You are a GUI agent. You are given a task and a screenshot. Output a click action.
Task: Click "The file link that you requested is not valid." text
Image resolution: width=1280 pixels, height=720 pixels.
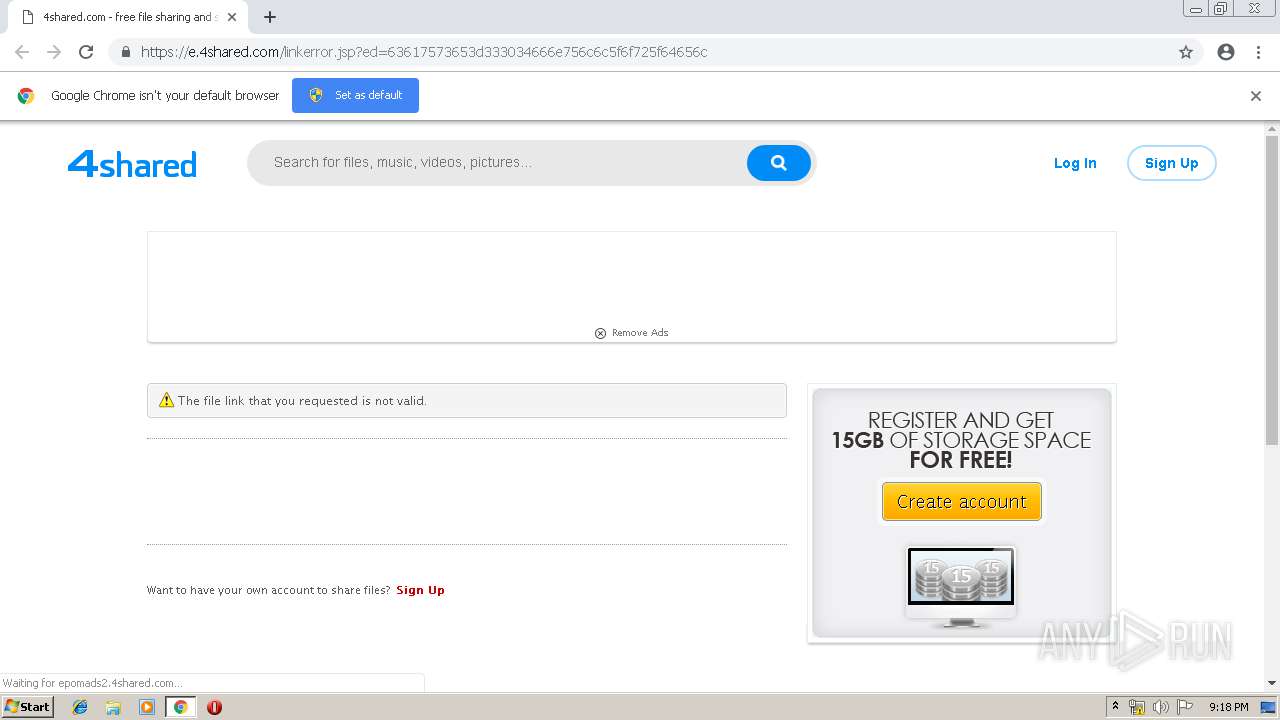302,401
